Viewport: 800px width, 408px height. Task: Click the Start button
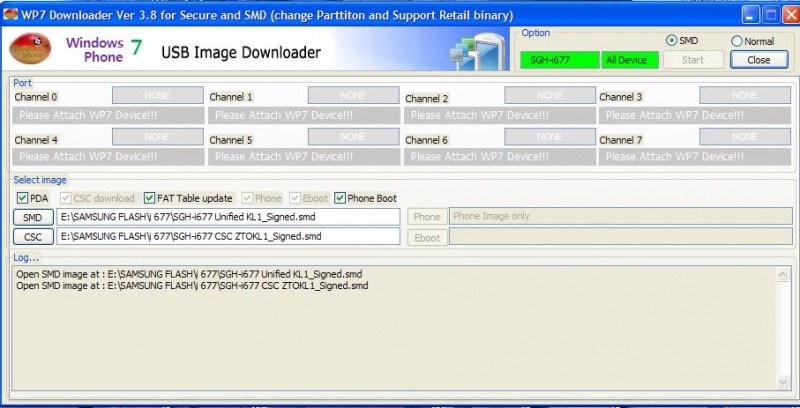point(693,60)
